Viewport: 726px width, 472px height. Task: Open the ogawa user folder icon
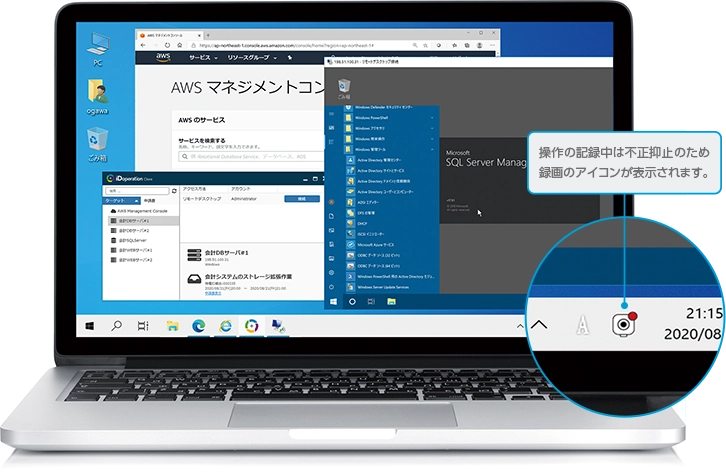[98, 93]
